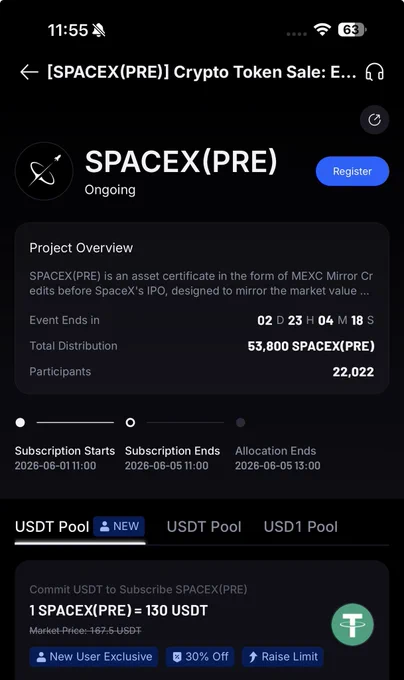Viewport: 404px width, 680px height.
Task: Tap the Participants count 22,022
Action: click(x=353, y=372)
